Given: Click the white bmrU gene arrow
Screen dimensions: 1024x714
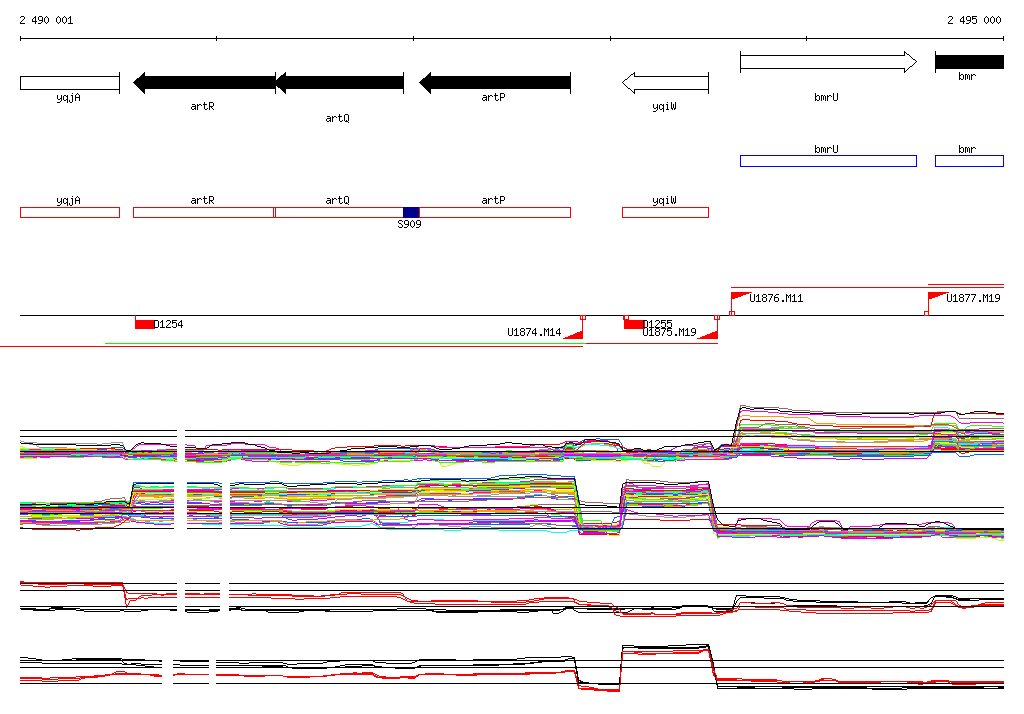Looking at the screenshot, I should point(828,62).
